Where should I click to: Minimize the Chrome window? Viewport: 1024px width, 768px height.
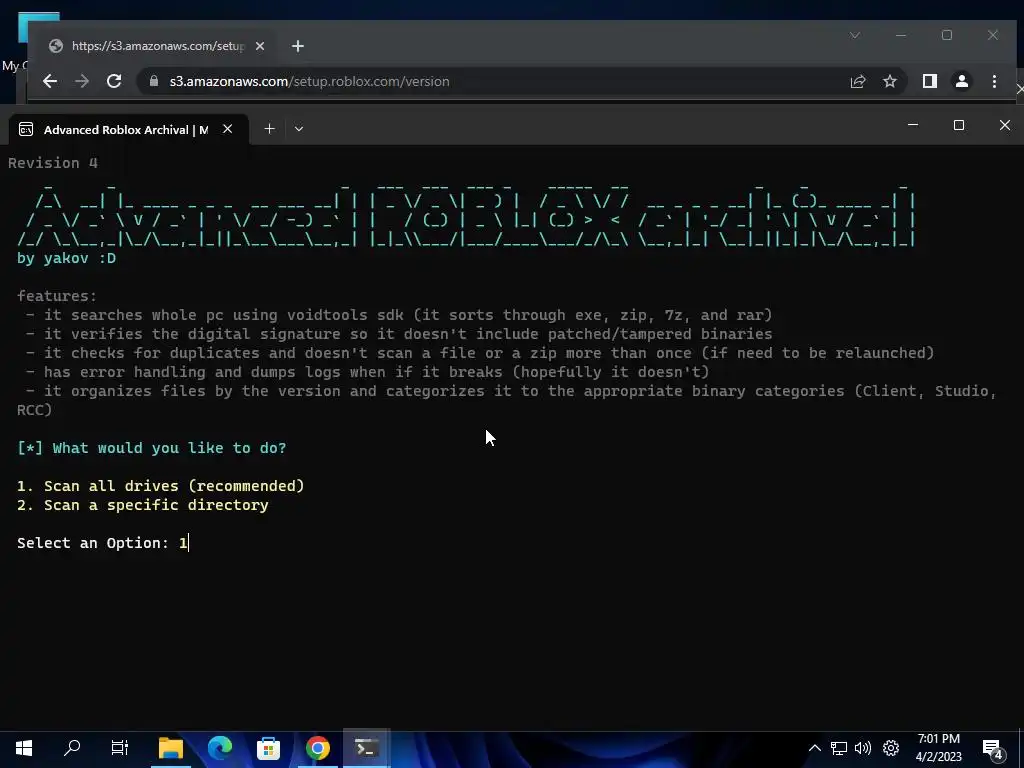coord(901,35)
